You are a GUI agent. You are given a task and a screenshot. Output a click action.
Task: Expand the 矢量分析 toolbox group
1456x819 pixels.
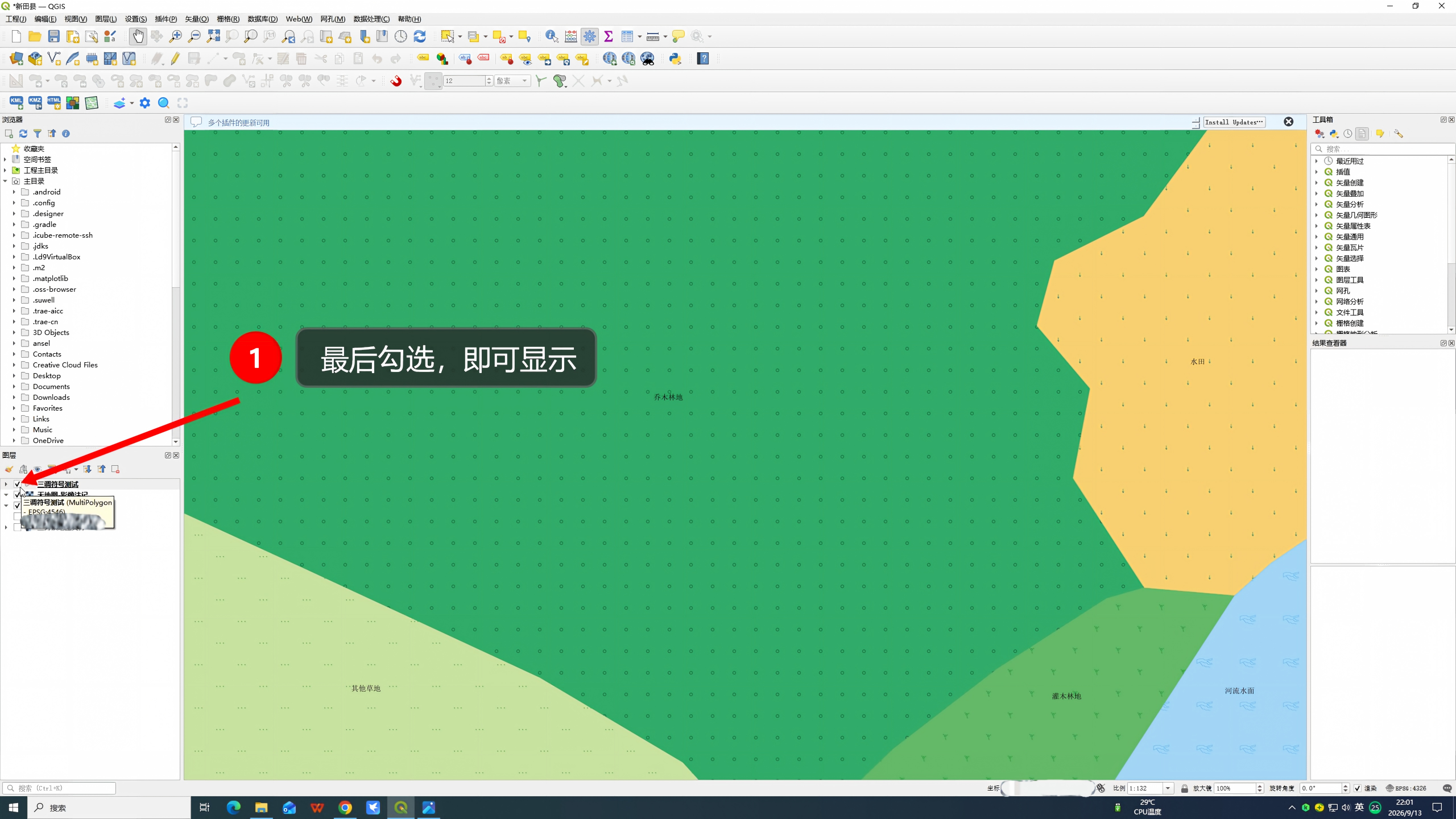pos(1317,204)
